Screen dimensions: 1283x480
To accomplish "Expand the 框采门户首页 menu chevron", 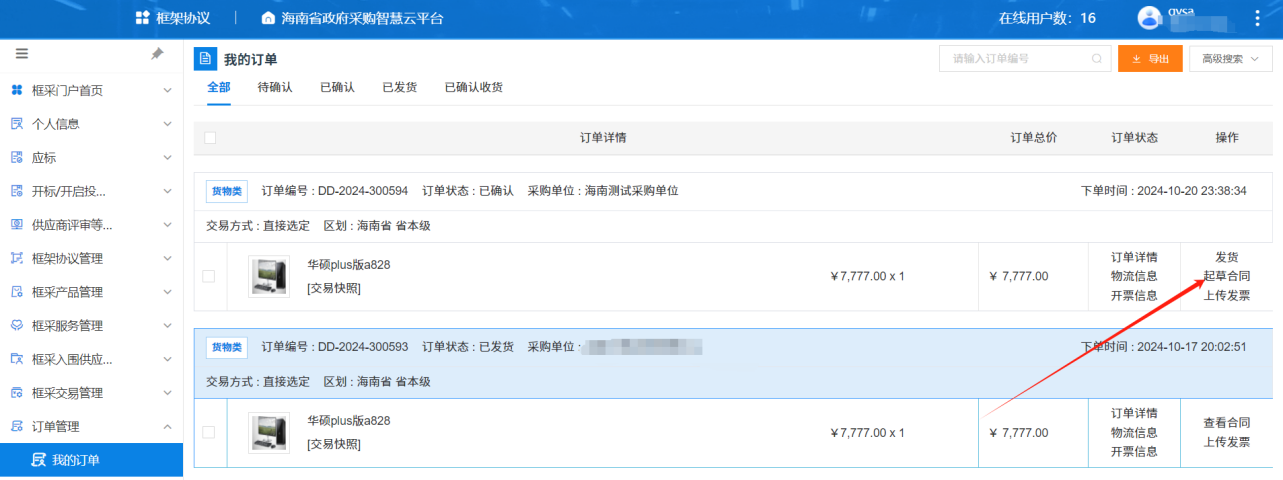I will 167,90.
